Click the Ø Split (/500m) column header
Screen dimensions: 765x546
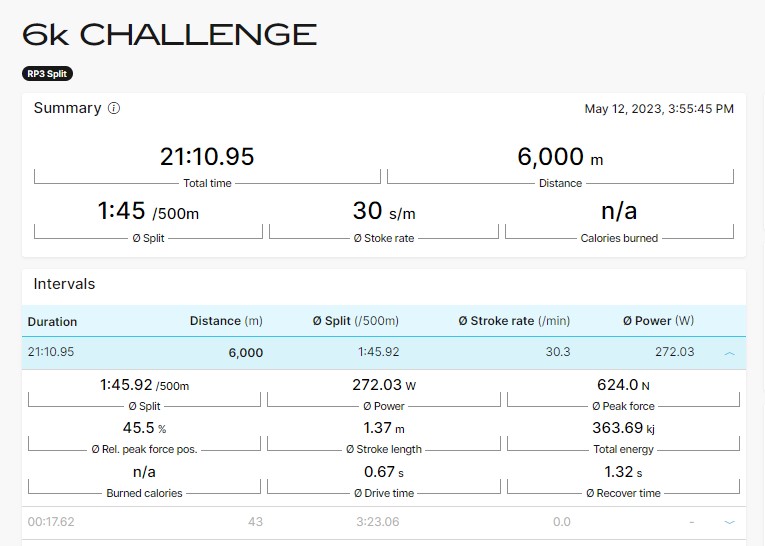[x=356, y=321]
